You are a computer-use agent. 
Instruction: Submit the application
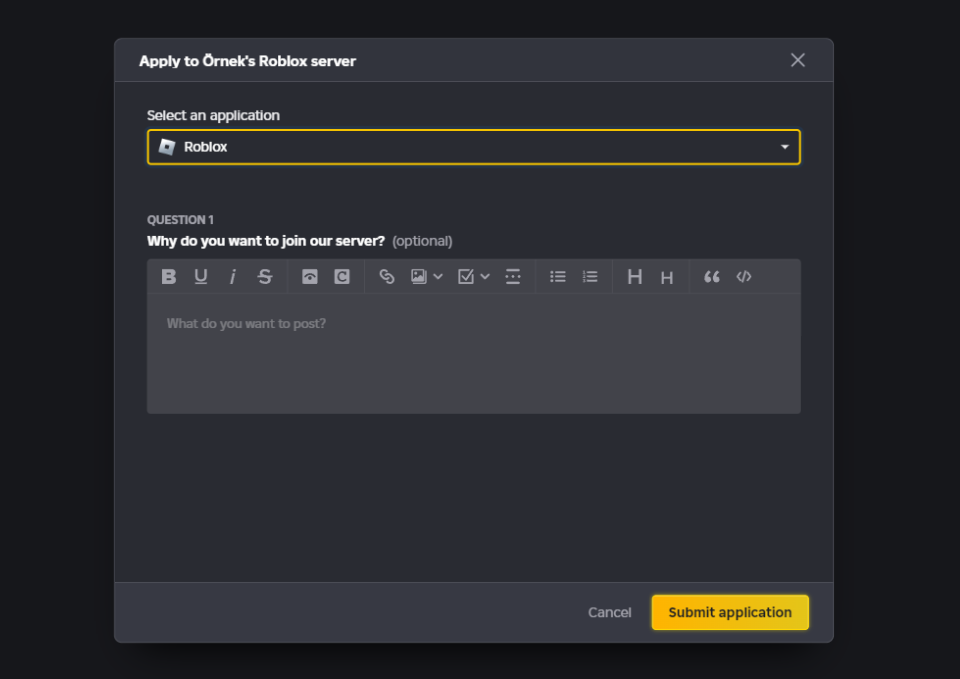click(x=730, y=612)
